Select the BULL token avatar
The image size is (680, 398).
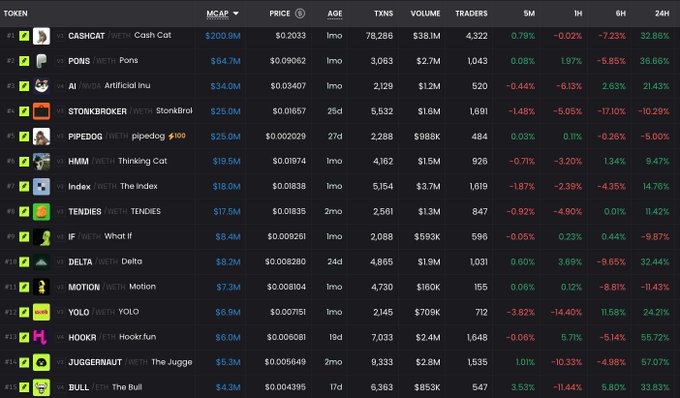pos(41,387)
